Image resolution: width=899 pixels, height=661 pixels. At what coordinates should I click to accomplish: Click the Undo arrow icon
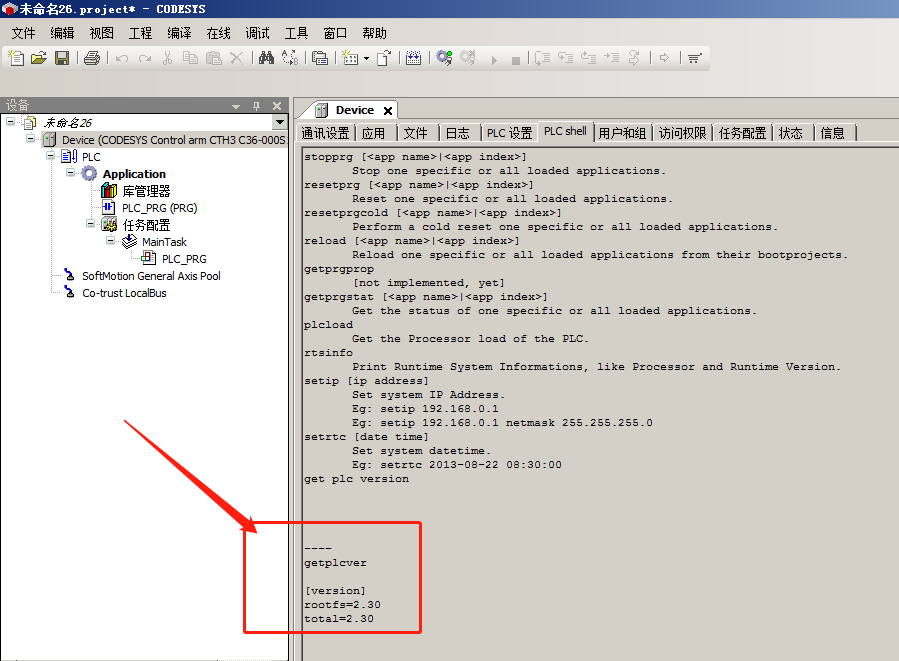(x=122, y=58)
